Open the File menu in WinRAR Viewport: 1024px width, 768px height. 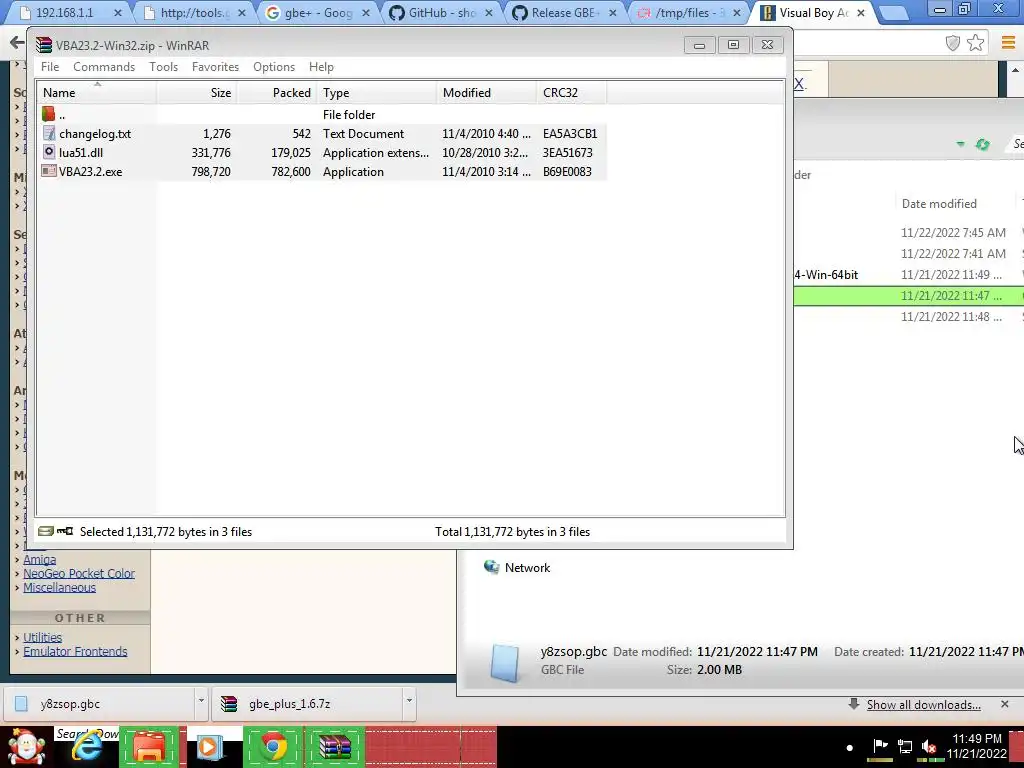(50, 67)
